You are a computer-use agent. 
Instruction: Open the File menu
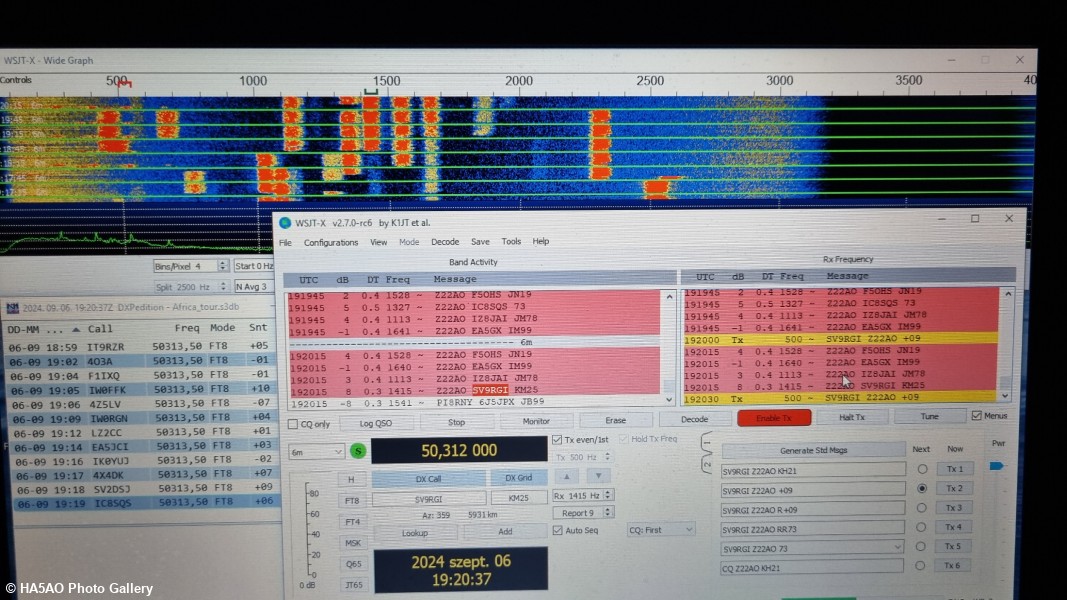285,242
